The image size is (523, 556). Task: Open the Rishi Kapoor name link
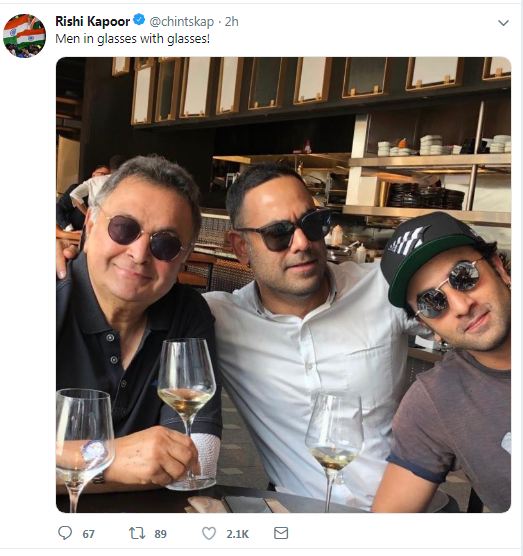tap(93, 21)
